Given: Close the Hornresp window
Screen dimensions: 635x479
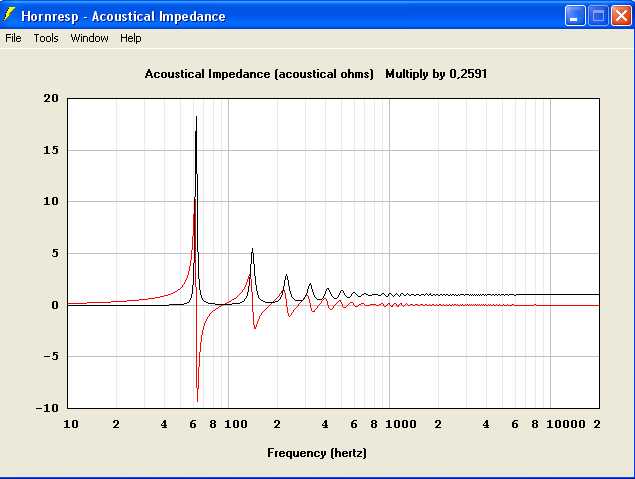Looking at the screenshot, I should (619, 16).
